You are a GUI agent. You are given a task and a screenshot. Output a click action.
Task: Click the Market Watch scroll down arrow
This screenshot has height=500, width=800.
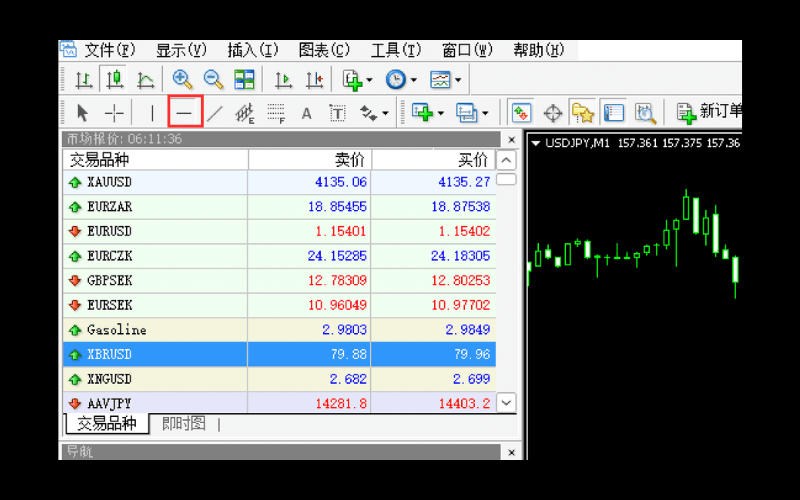[506, 403]
